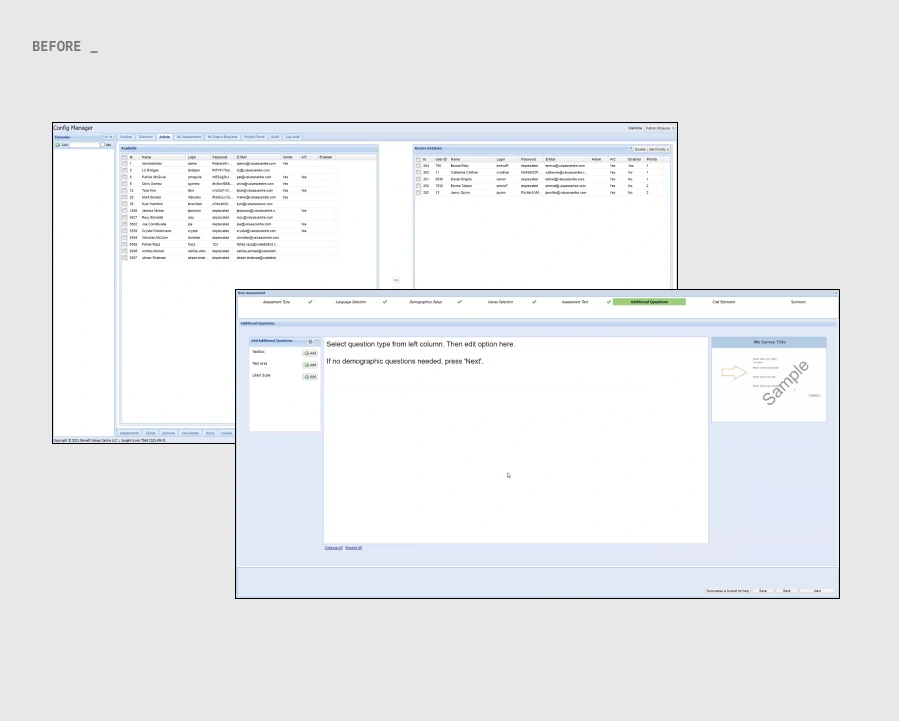Add a Likert Scale question
This screenshot has width=899, height=721.
coord(310,377)
